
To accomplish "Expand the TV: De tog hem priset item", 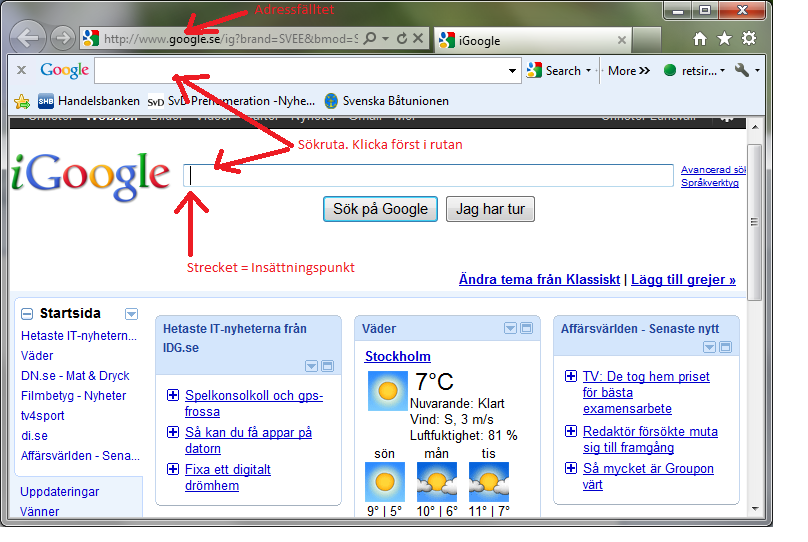I will point(571,376).
